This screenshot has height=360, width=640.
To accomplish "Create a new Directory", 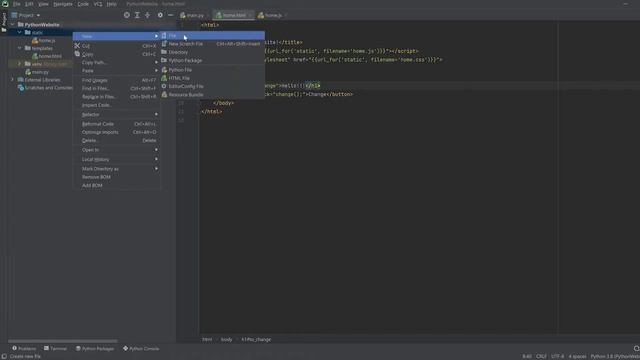I will pos(212,52).
